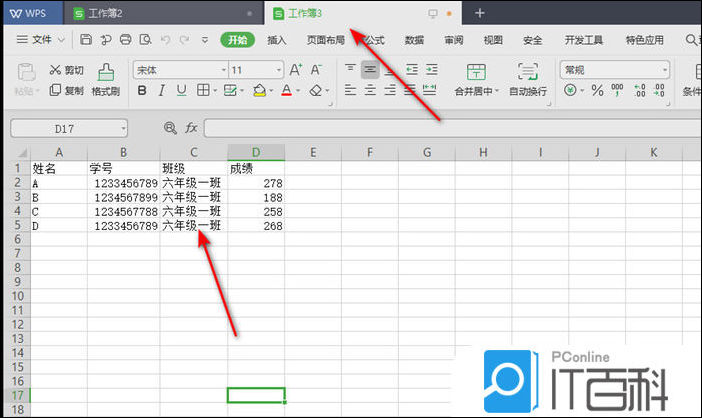Toggle Italic formatting
The height and width of the screenshot is (418, 702).
(161, 90)
